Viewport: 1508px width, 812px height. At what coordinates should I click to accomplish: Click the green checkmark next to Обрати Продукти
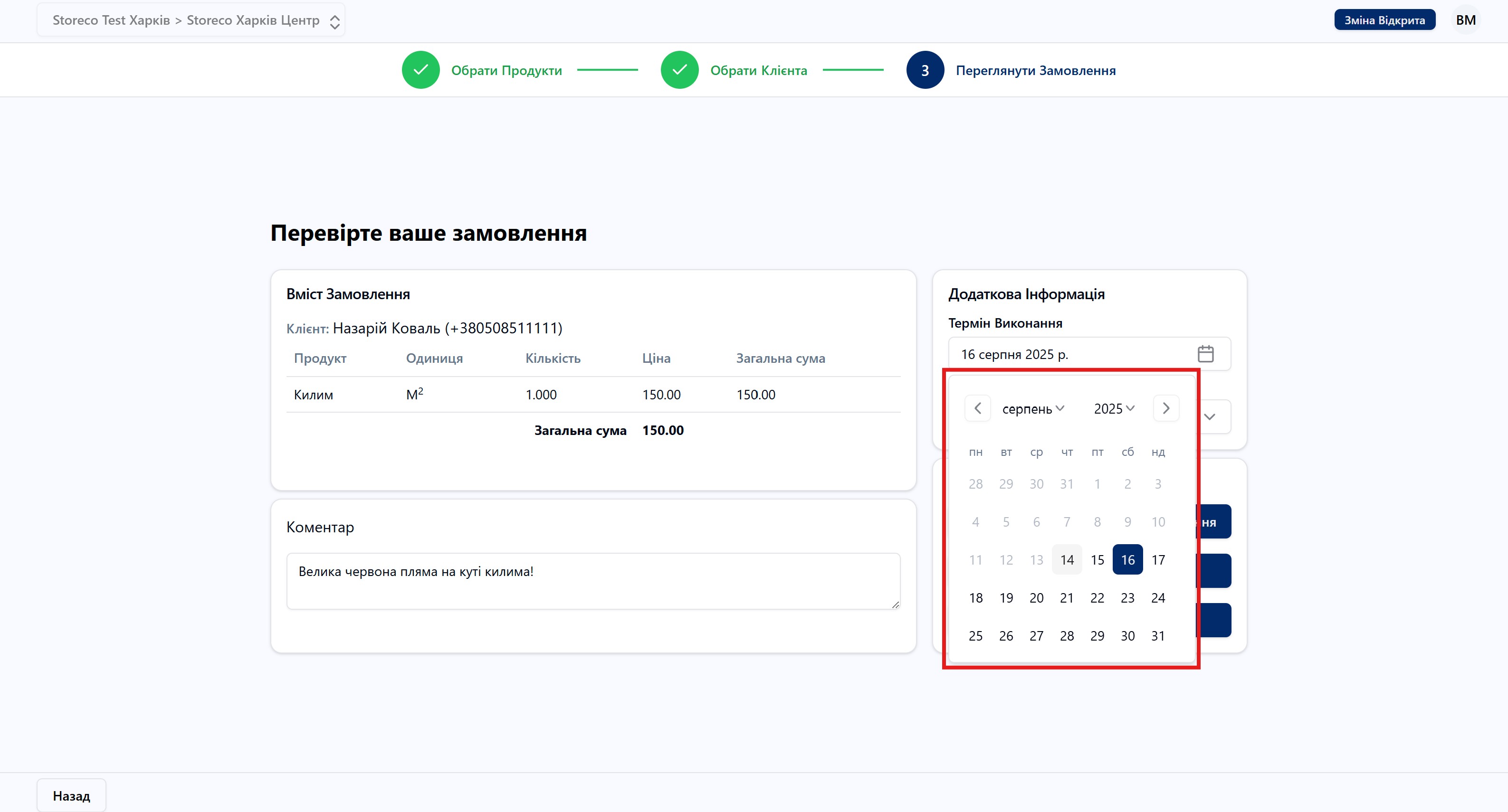[x=420, y=70]
